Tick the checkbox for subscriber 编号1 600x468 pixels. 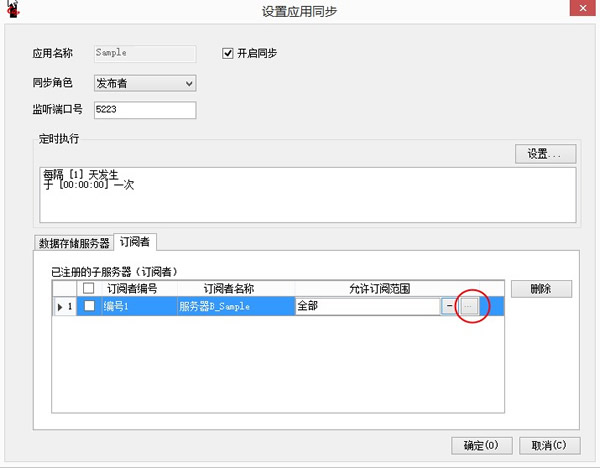pos(89,307)
